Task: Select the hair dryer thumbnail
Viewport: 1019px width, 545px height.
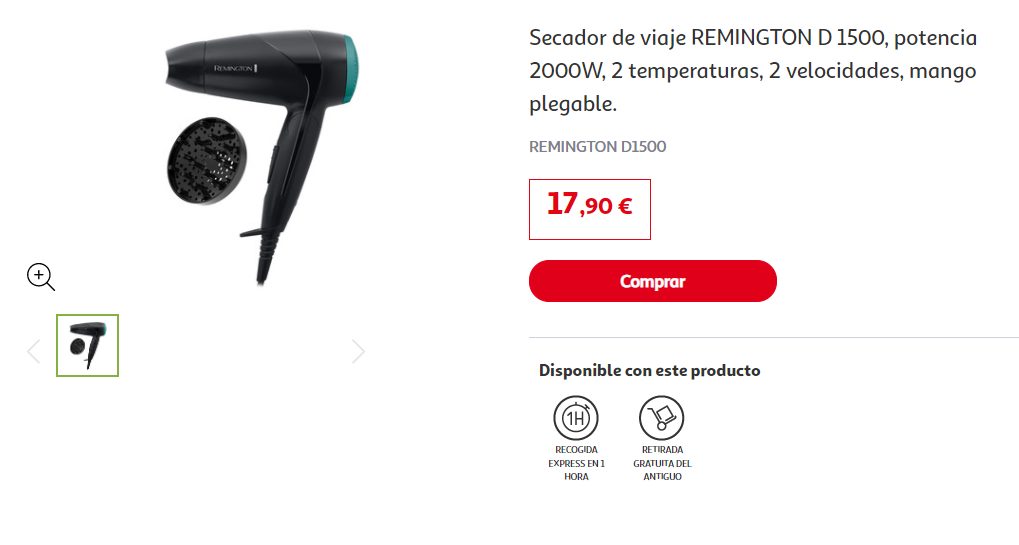Action: (87, 346)
